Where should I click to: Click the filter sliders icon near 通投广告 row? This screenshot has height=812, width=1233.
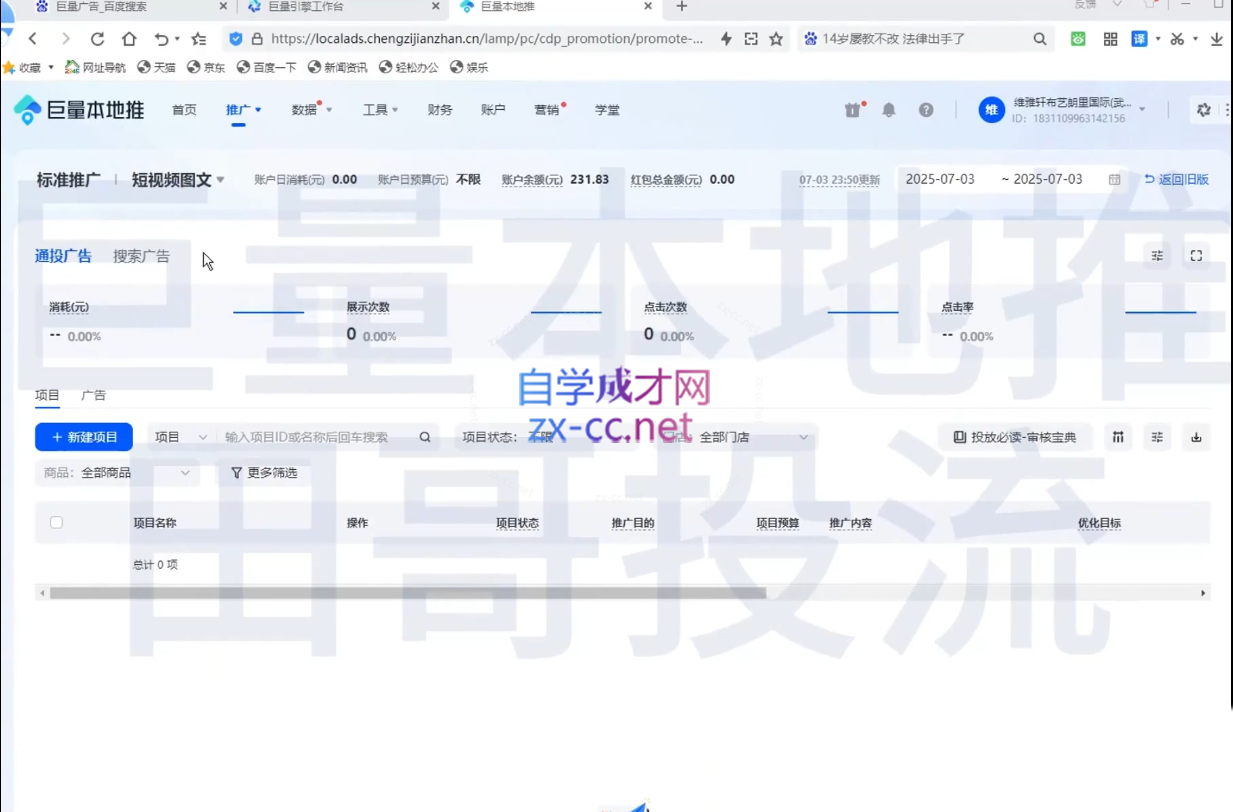pyautogui.click(x=1157, y=256)
